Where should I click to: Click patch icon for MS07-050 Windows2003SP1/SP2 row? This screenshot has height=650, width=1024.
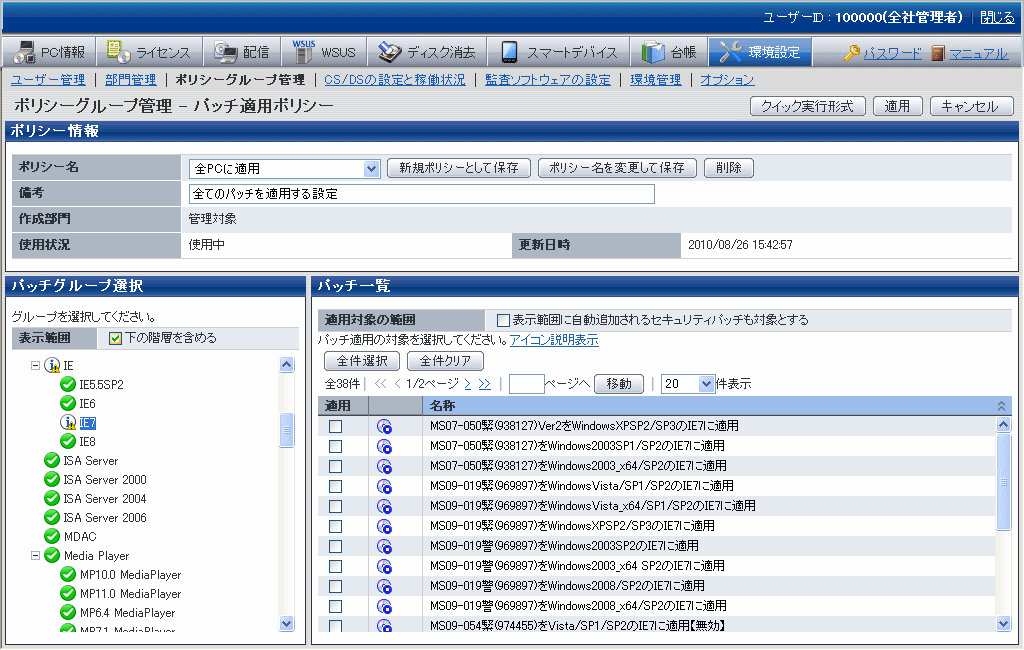pyautogui.click(x=385, y=446)
